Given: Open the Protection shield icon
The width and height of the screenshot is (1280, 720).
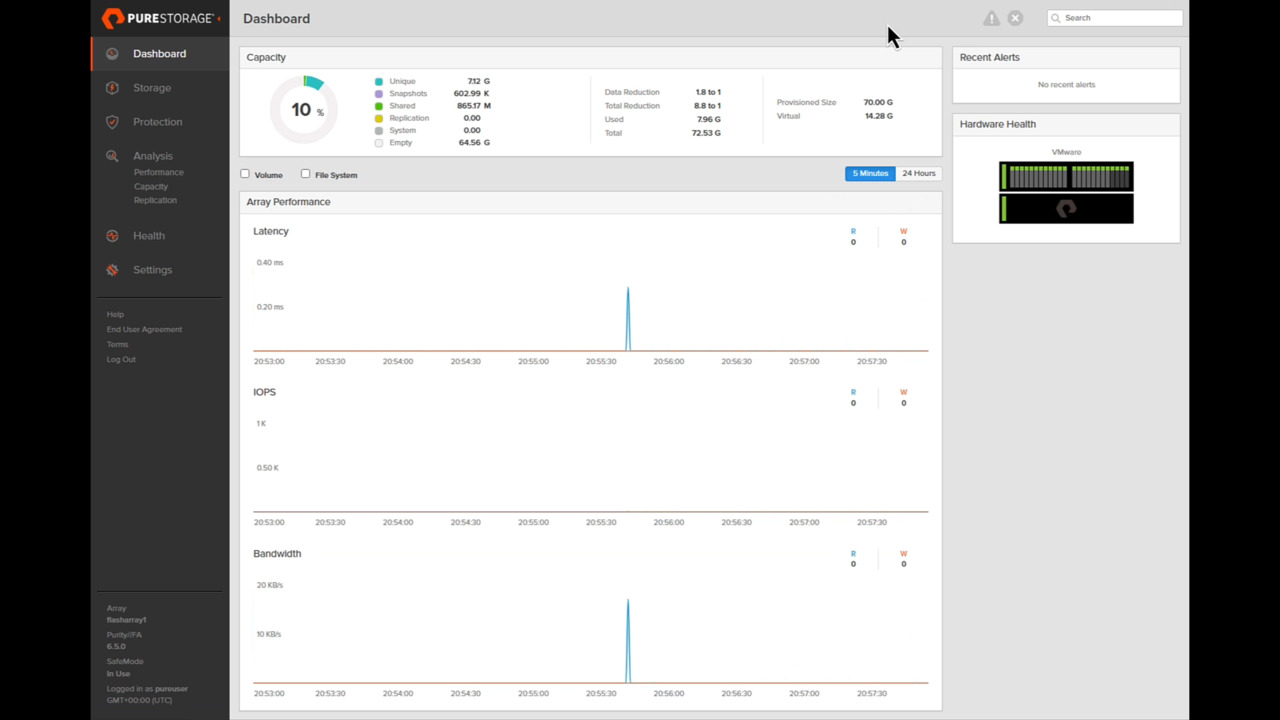Looking at the screenshot, I should 112,121.
